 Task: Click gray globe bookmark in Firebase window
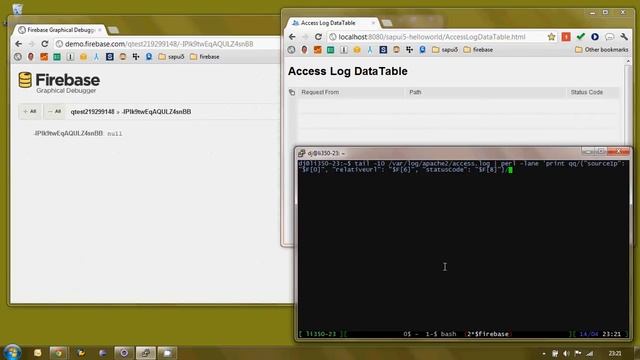(18, 57)
